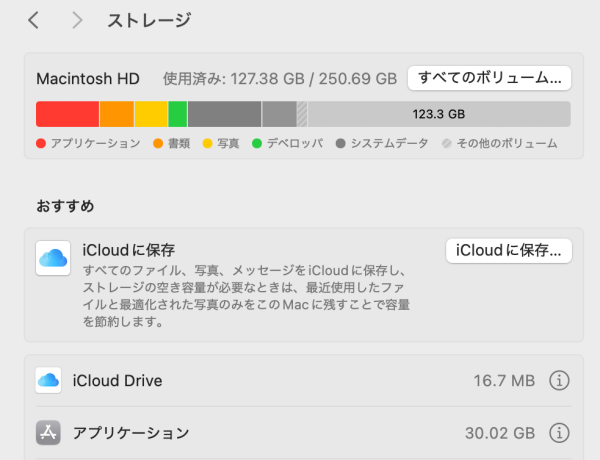This screenshot has width=600, height=460.
Task: Open info for アプリケーション row
Action: 560,433
